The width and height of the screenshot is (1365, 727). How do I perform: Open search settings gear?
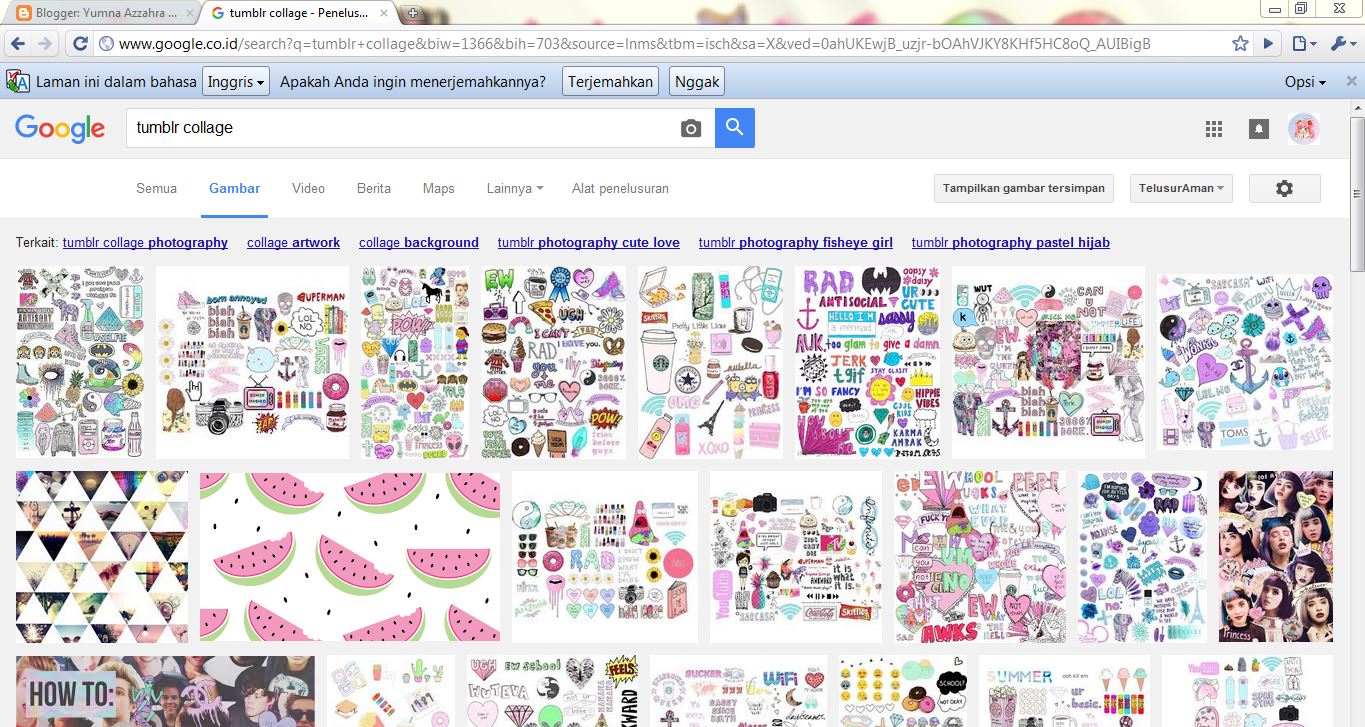pyautogui.click(x=1285, y=188)
